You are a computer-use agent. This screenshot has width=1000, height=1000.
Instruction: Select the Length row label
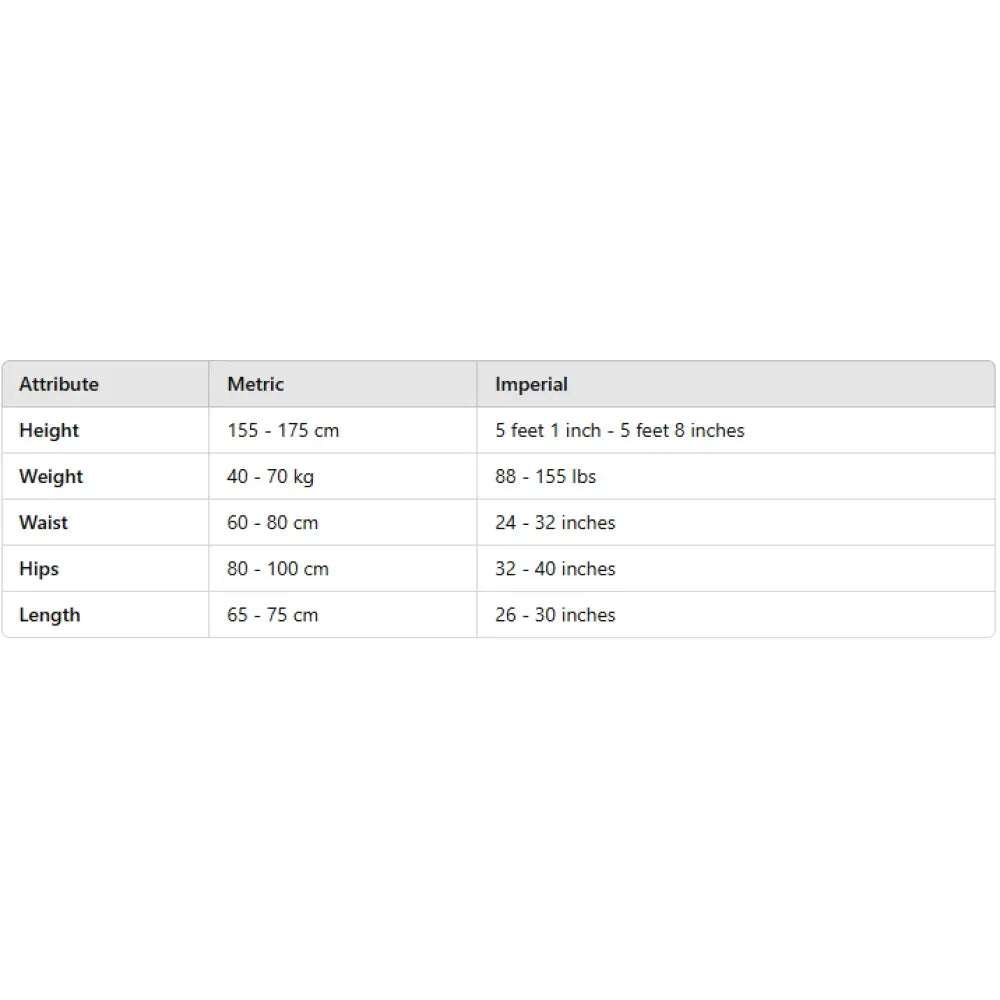click(49, 615)
